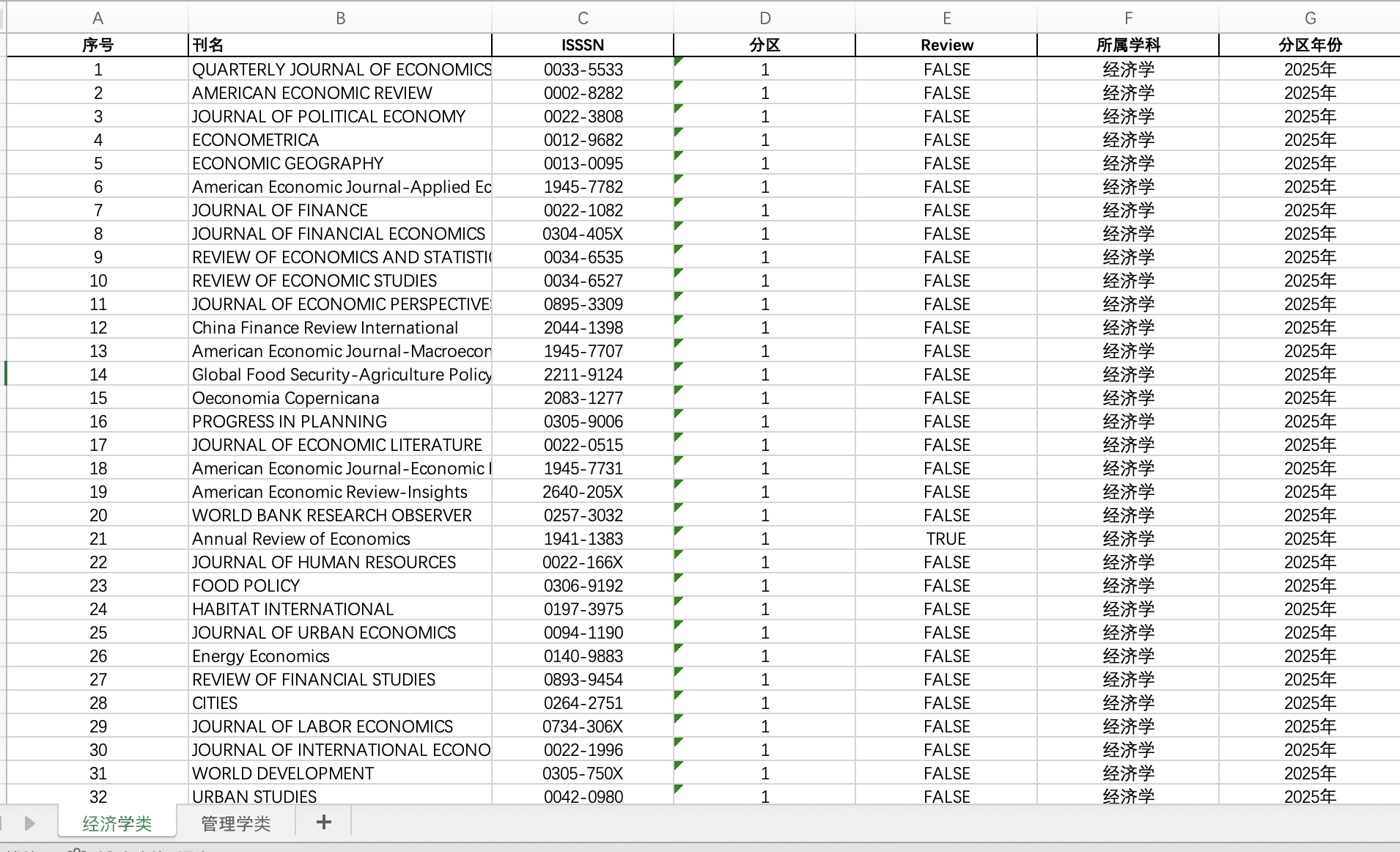Viewport: 1400px width, 852px height.
Task: Select the American Economic Review-Insights cell
Action: pyautogui.click(x=340, y=491)
